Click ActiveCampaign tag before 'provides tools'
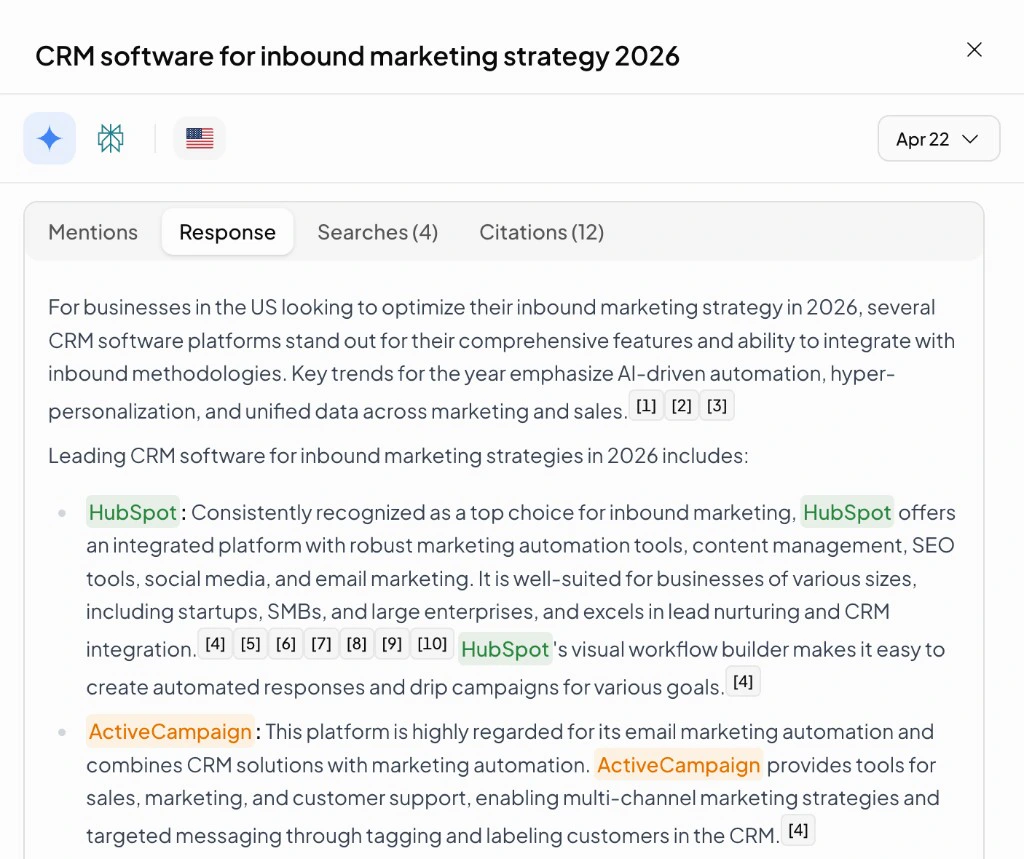This screenshot has height=859, width=1024. (679, 765)
